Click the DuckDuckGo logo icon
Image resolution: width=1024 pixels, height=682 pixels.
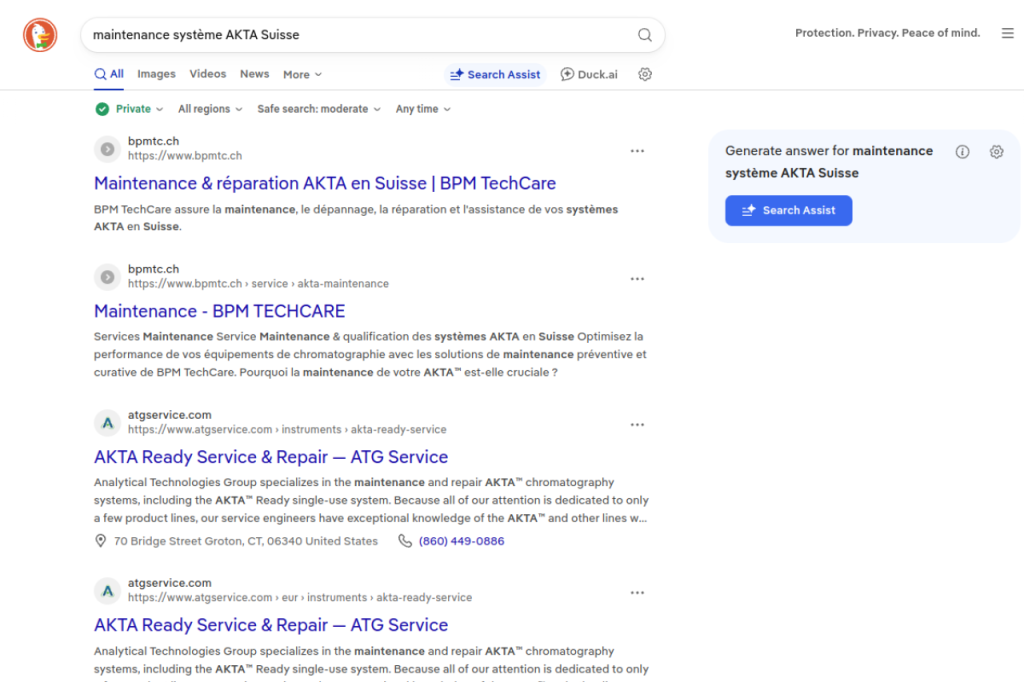tap(40, 35)
